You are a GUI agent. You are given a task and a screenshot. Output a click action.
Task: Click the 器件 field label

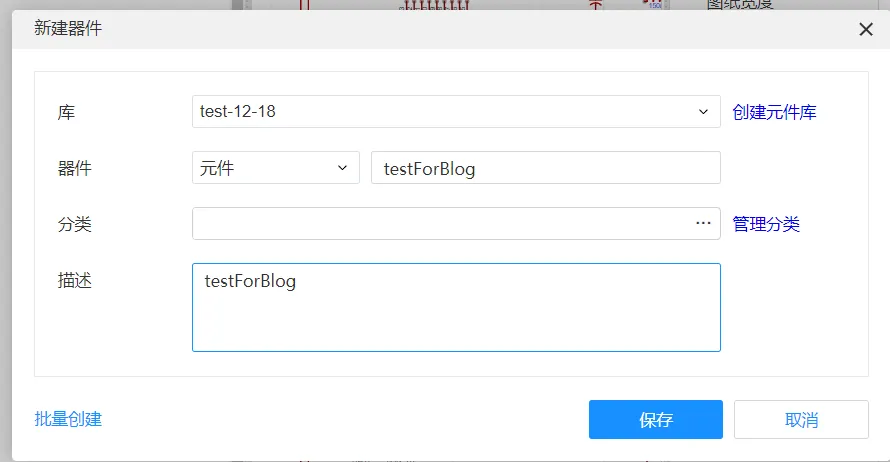coord(74,169)
